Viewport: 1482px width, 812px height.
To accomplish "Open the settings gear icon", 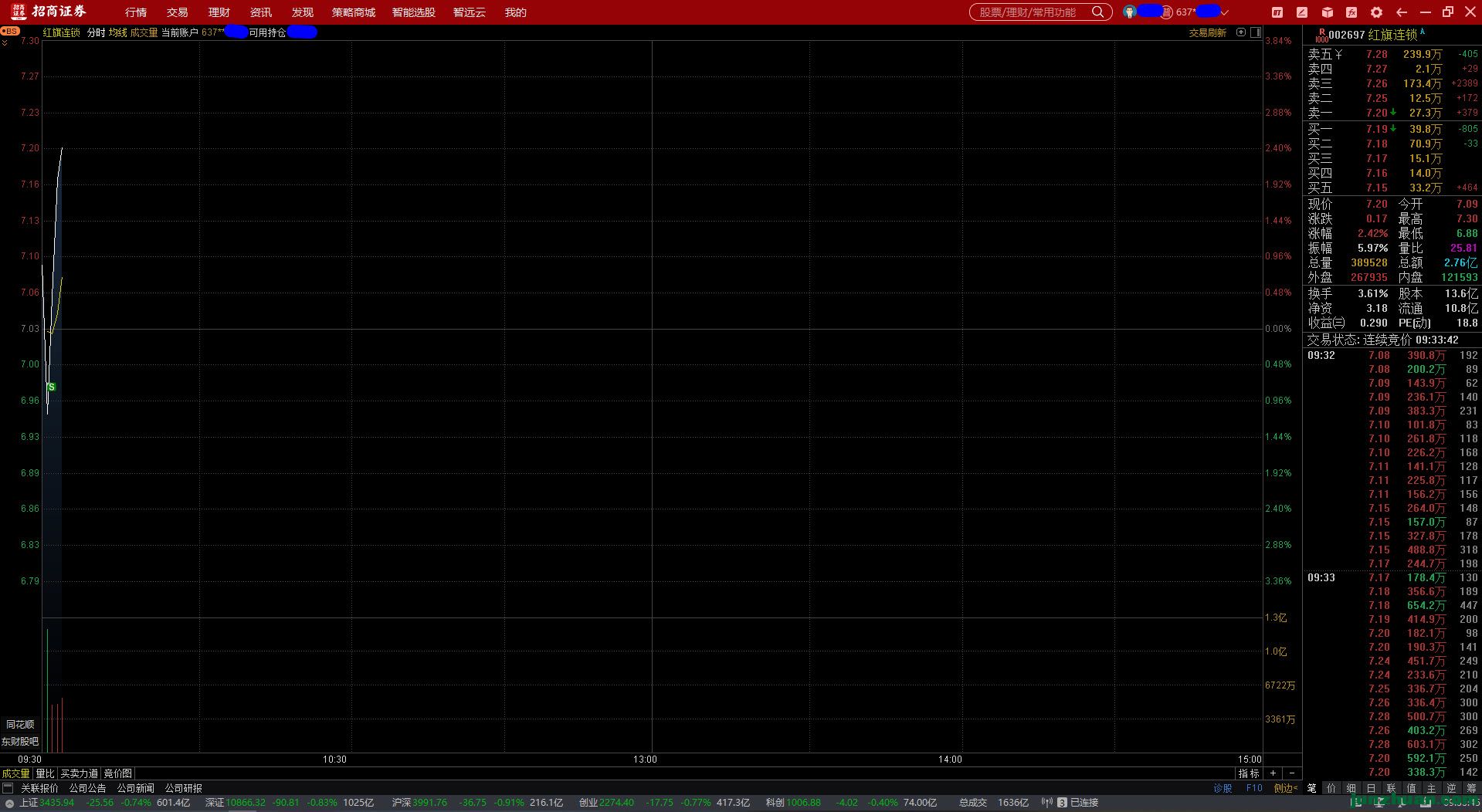I will pyautogui.click(x=1376, y=12).
